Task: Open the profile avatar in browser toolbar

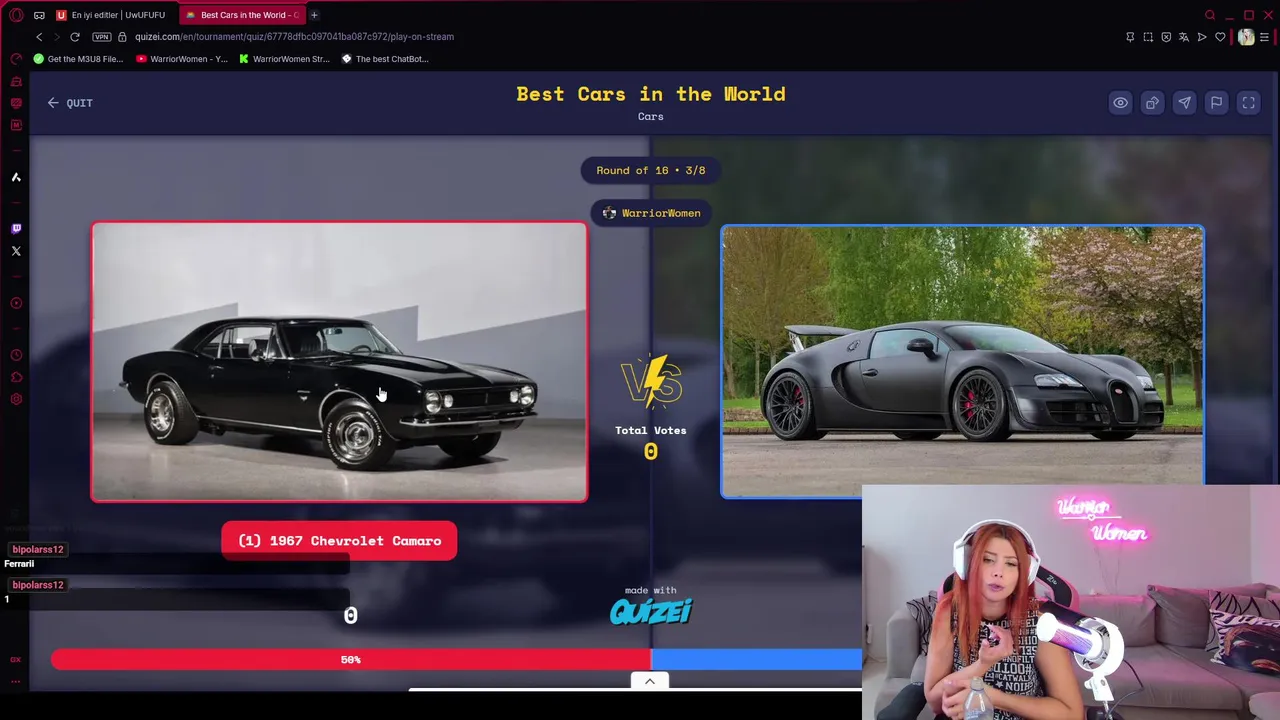Action: [1245, 37]
